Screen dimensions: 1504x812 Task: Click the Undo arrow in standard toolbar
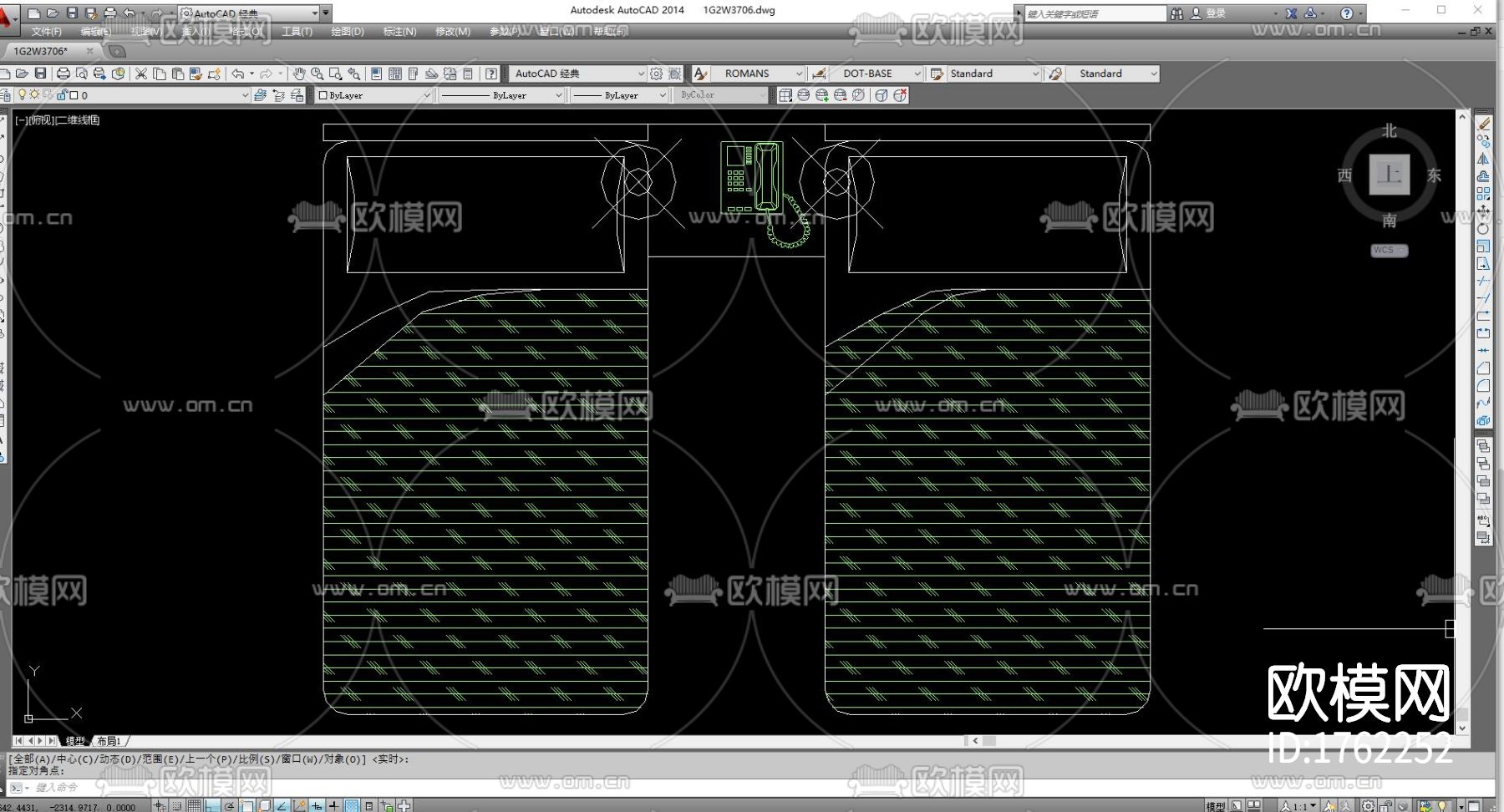coord(238,74)
